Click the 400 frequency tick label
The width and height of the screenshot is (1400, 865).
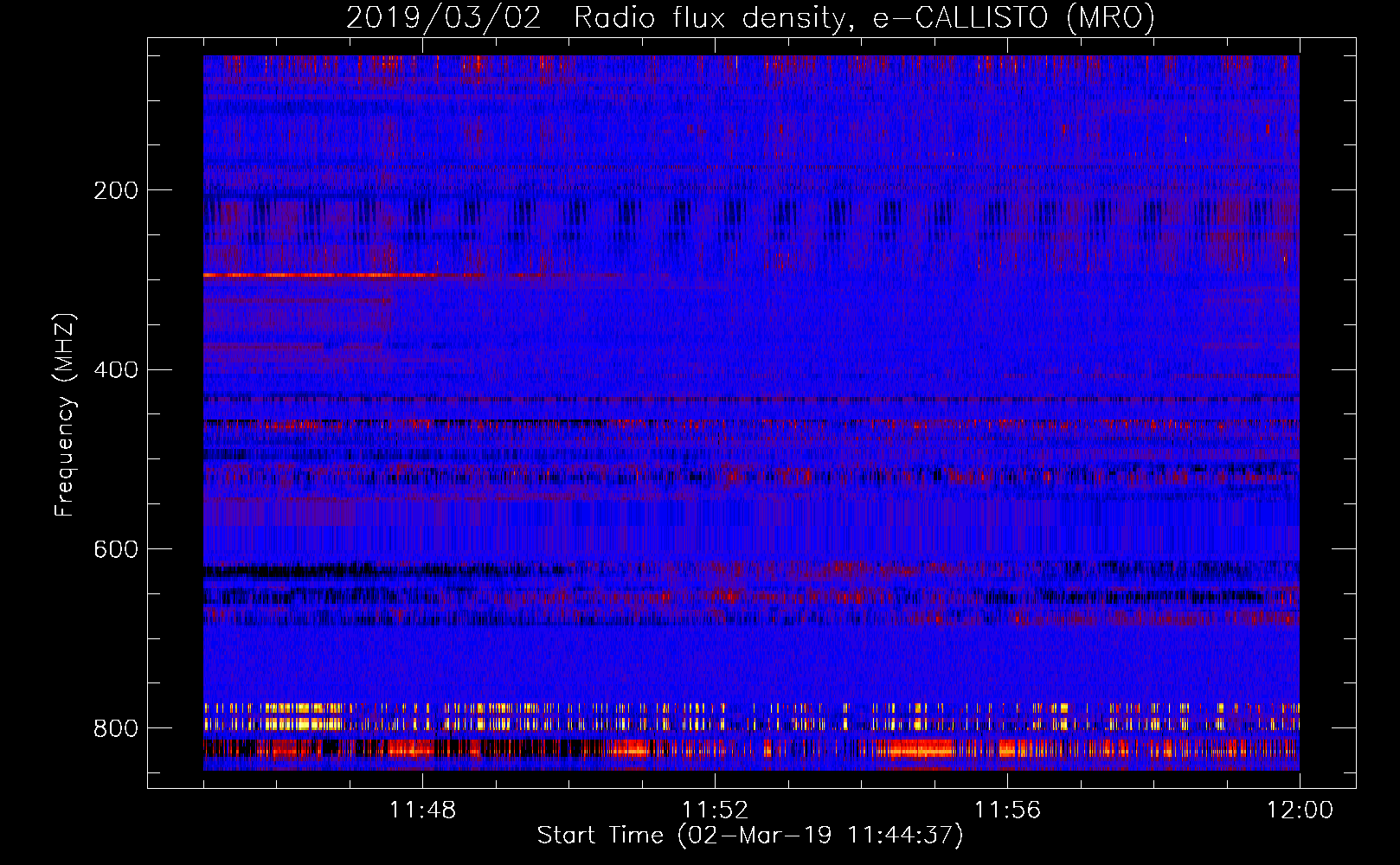click(x=116, y=370)
